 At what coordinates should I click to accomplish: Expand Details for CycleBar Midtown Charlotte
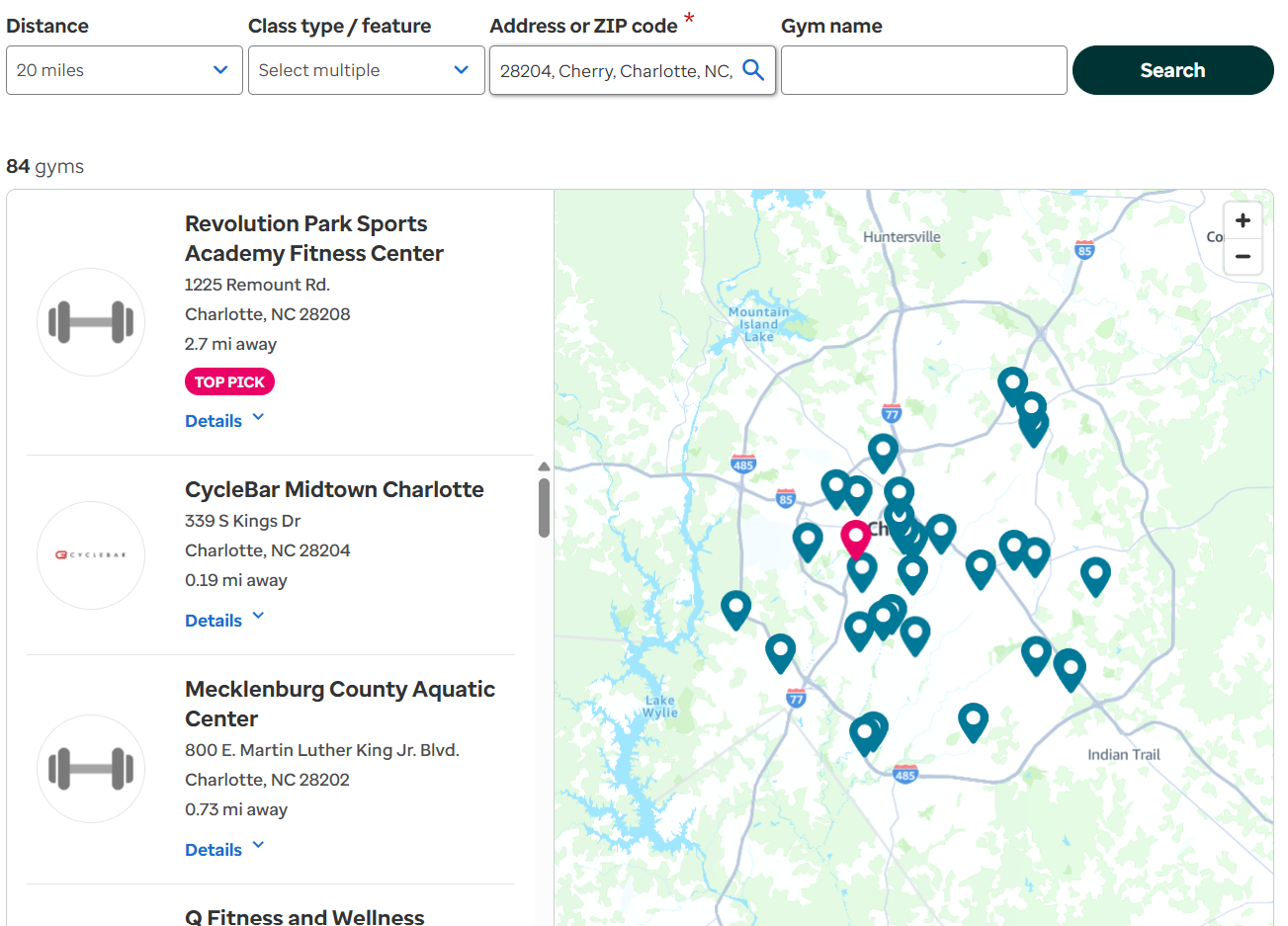224,621
